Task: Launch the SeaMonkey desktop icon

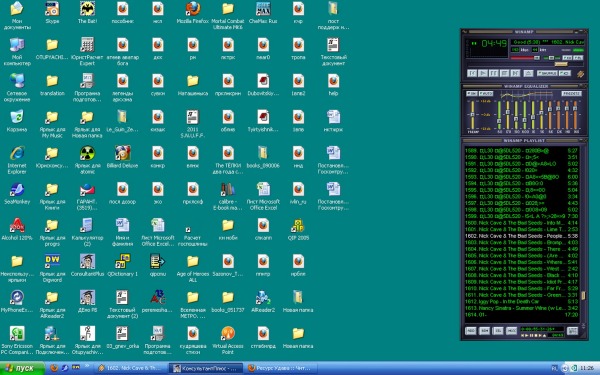Action: [17, 192]
